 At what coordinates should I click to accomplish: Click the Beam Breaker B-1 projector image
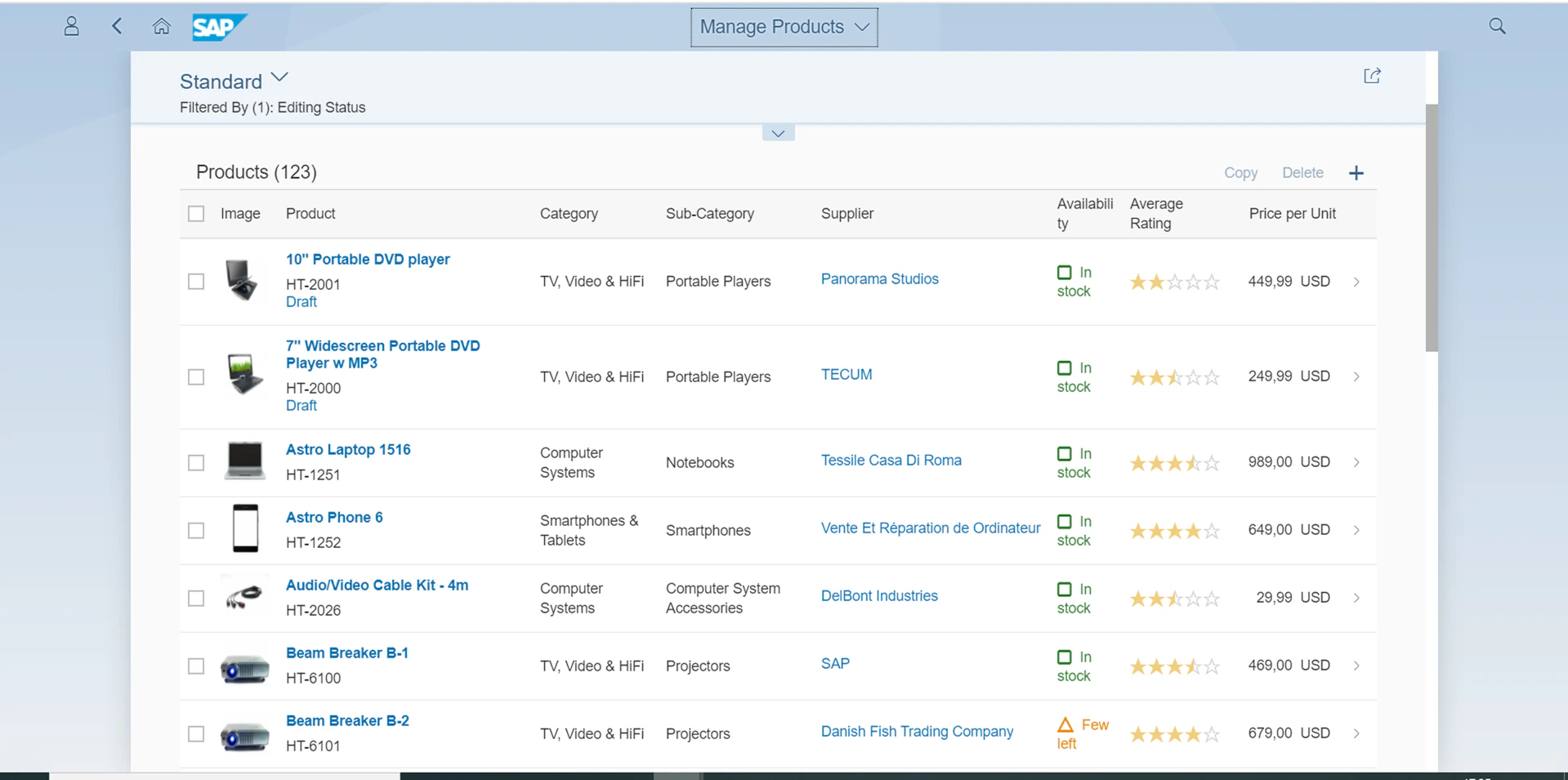[245, 668]
